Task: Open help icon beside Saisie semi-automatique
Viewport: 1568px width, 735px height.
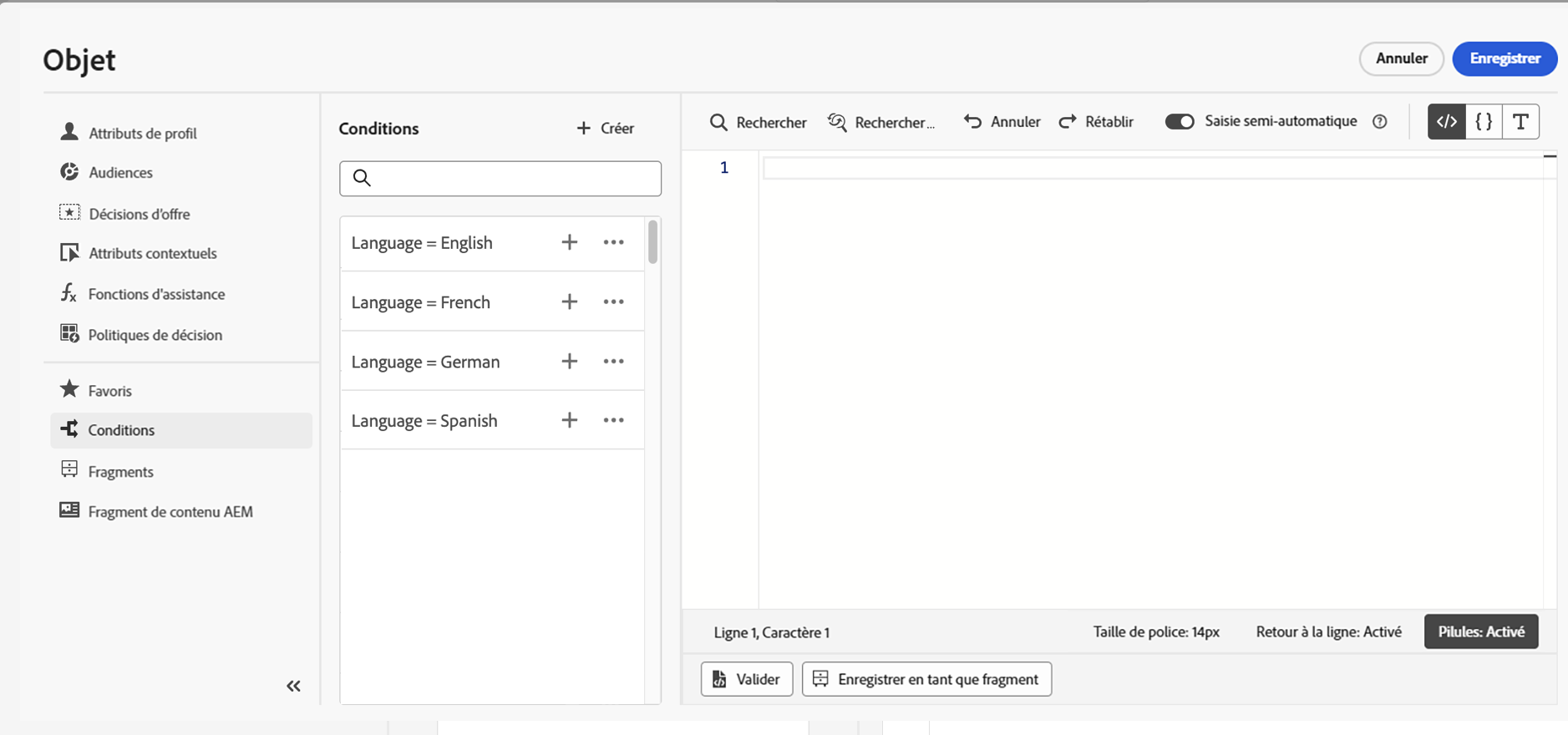Action: tap(1380, 122)
